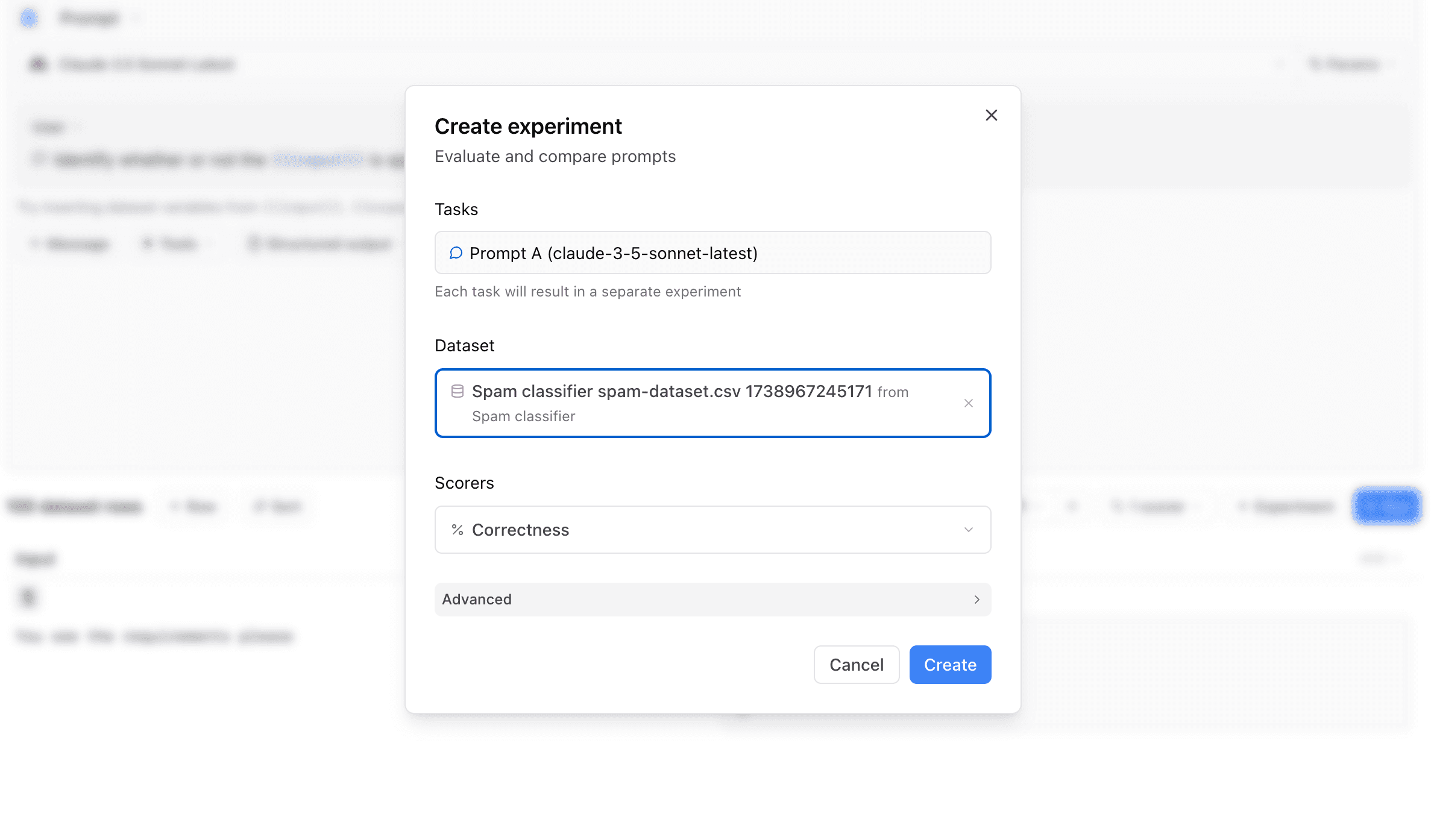This screenshot has height=840, width=1431.
Task: Click the circular prompt indicator icon
Action: [x=456, y=253]
